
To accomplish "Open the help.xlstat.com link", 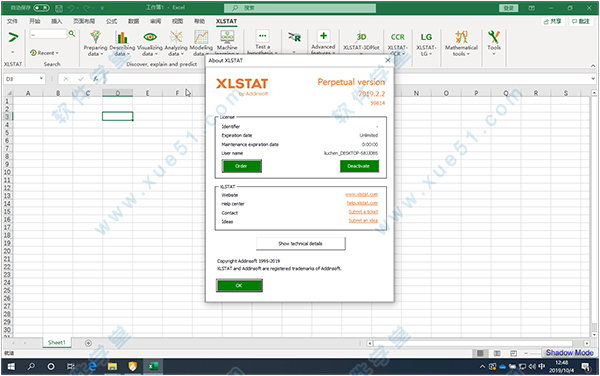I will pyautogui.click(x=362, y=203).
